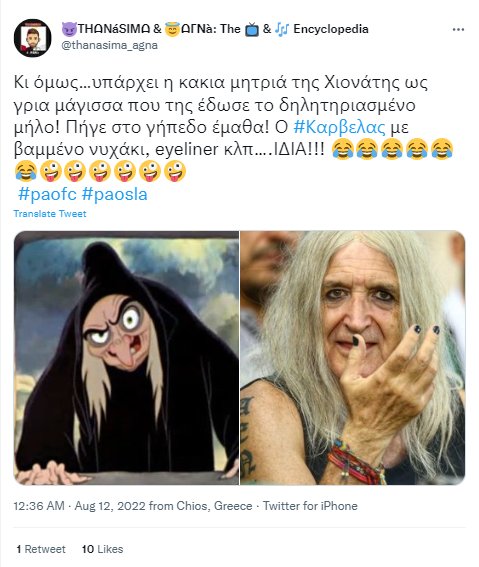Click the TV emoji in display name
Viewport: 479px width, 567px height.
point(252,29)
